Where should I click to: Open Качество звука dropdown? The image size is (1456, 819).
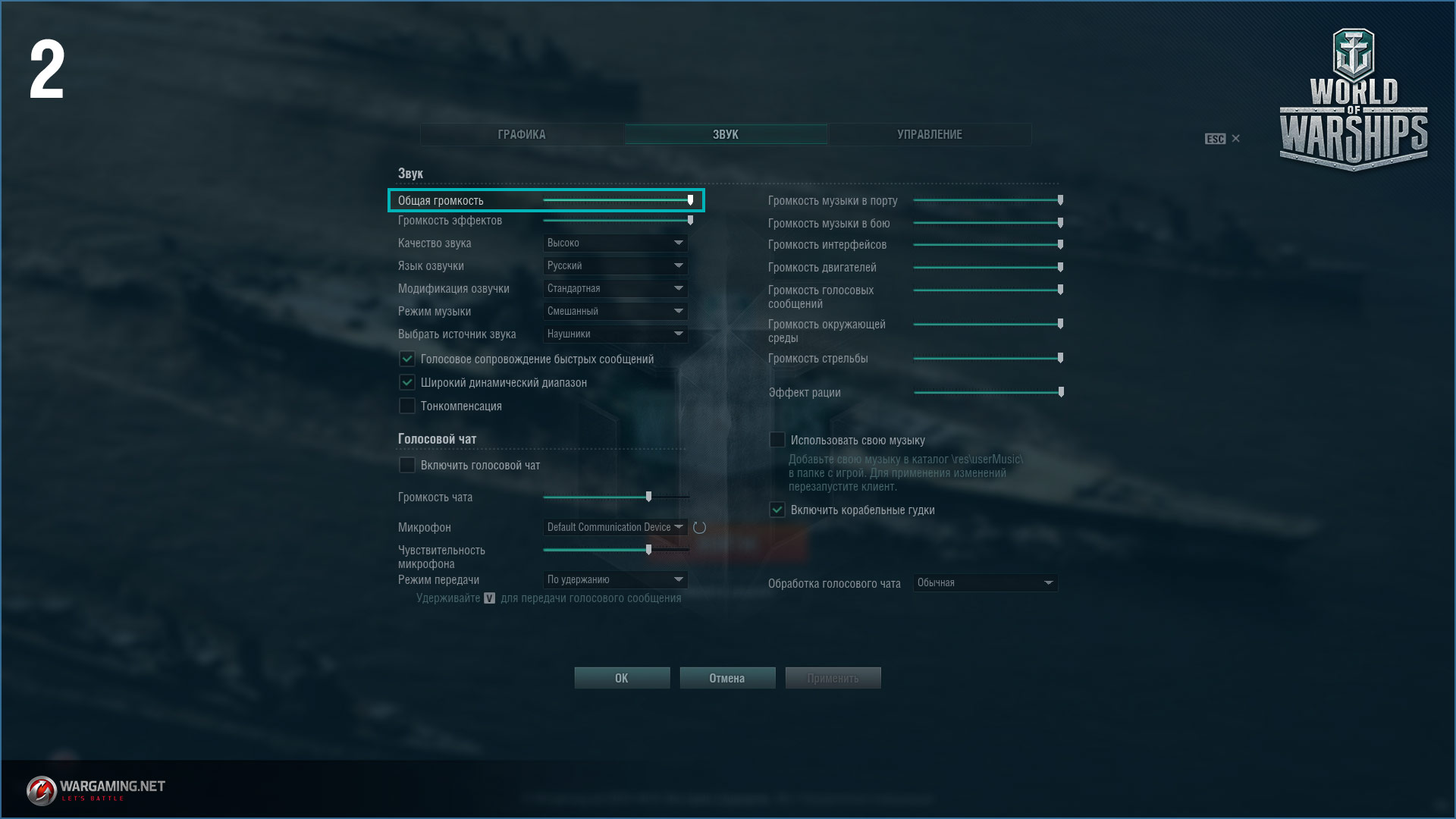click(x=615, y=243)
